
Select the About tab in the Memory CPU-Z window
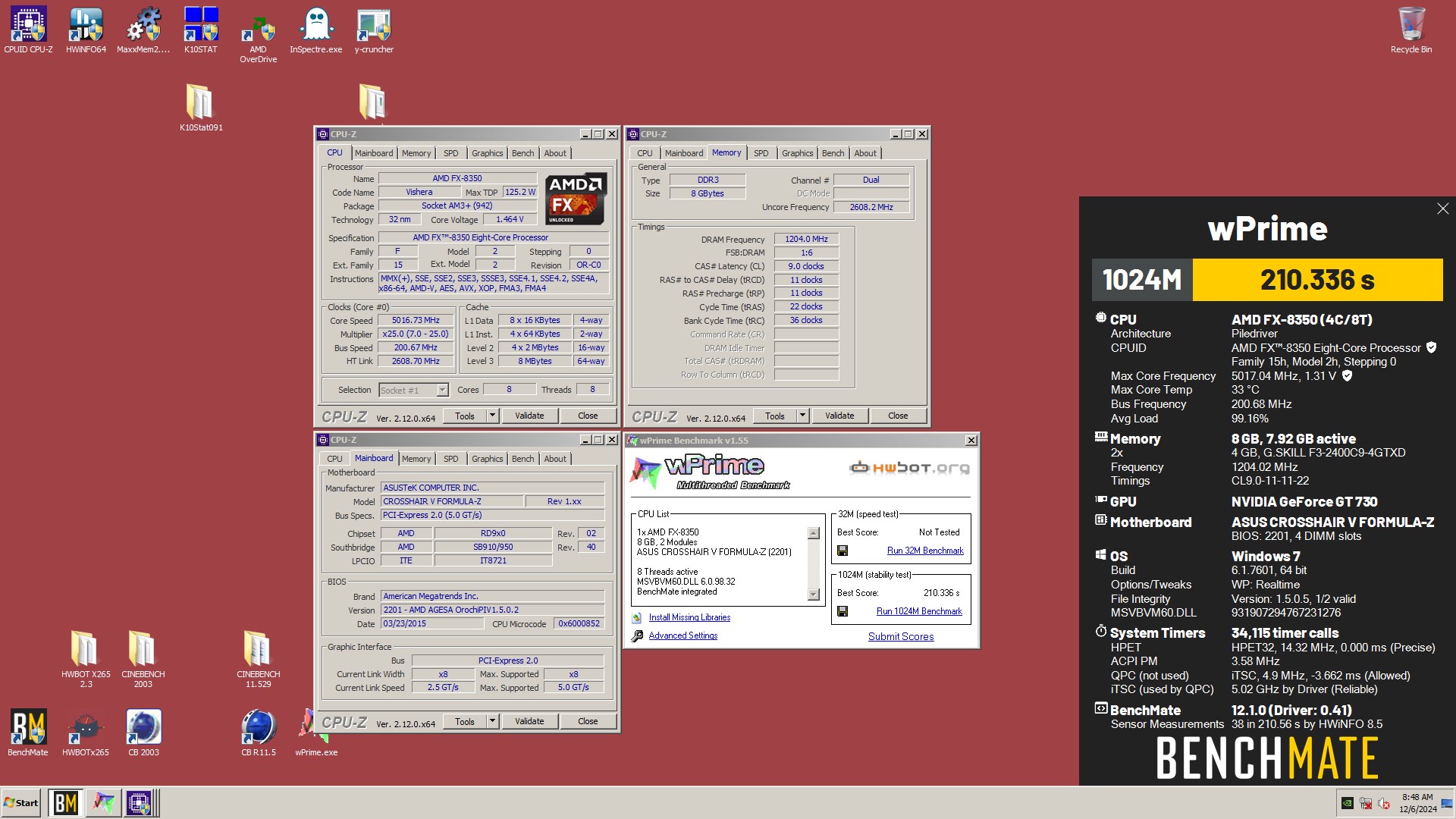point(865,153)
